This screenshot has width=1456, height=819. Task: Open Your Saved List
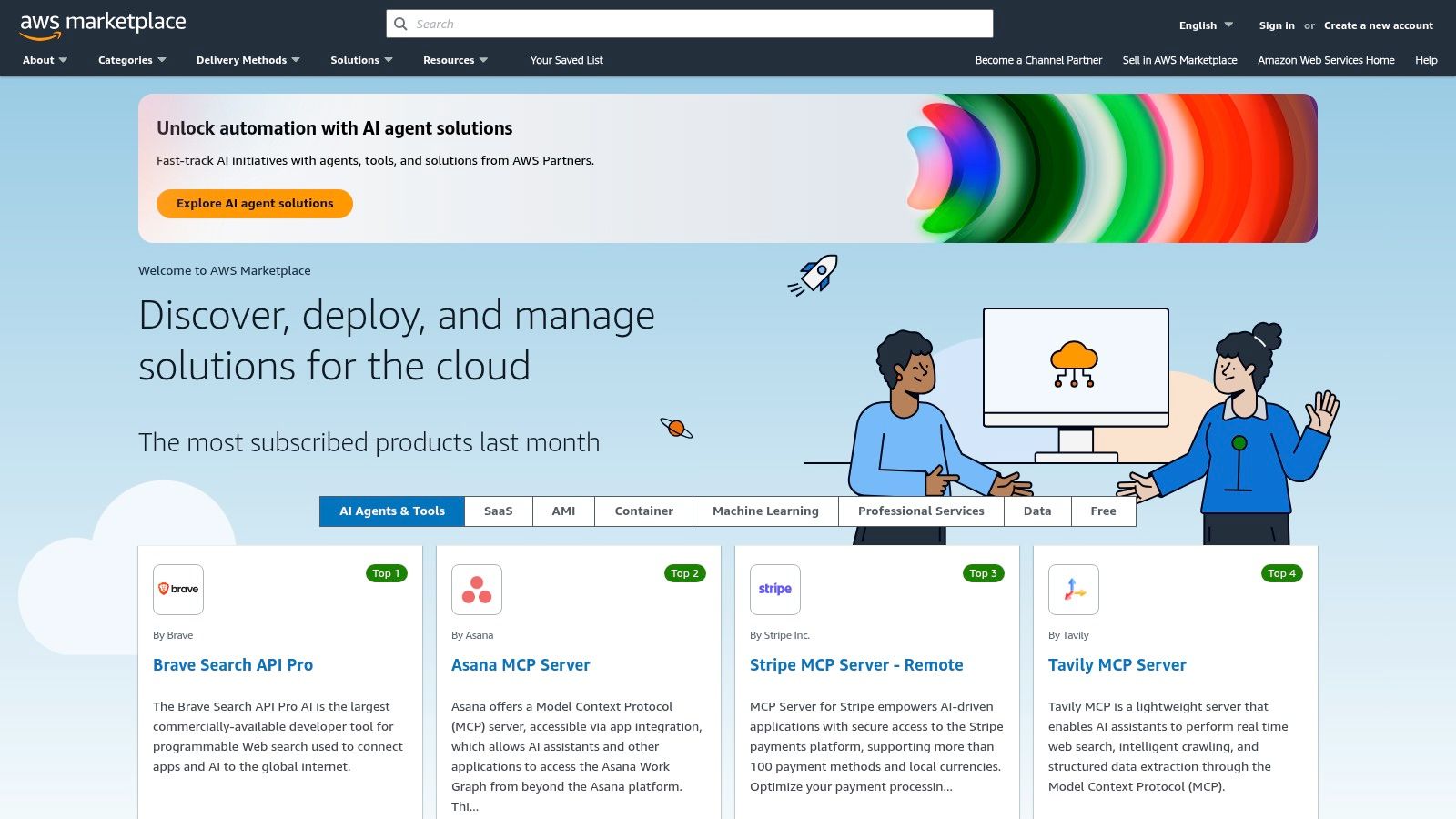pos(567,60)
